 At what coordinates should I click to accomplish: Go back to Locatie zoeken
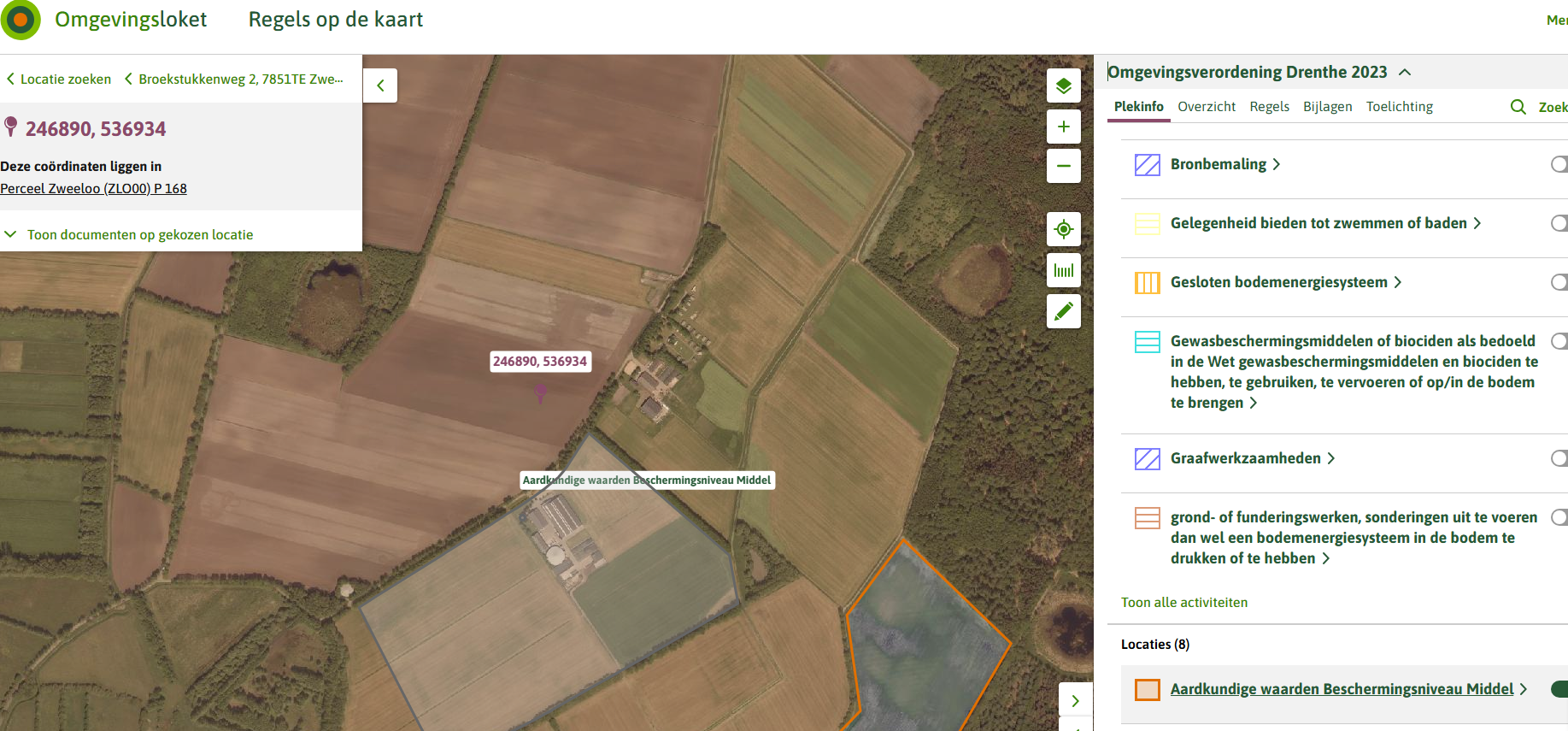(x=58, y=79)
